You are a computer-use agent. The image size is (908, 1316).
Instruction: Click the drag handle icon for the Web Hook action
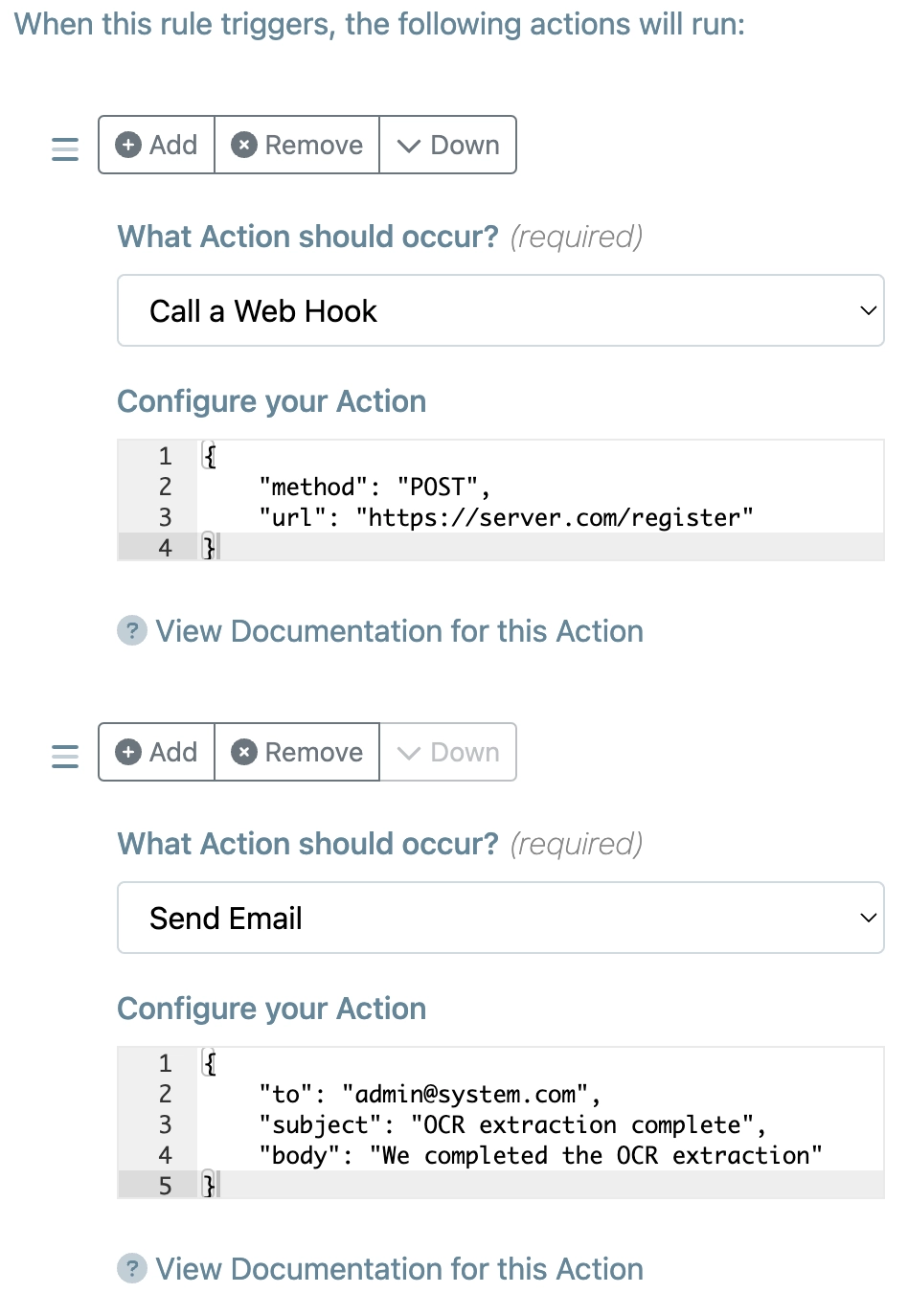[65, 148]
